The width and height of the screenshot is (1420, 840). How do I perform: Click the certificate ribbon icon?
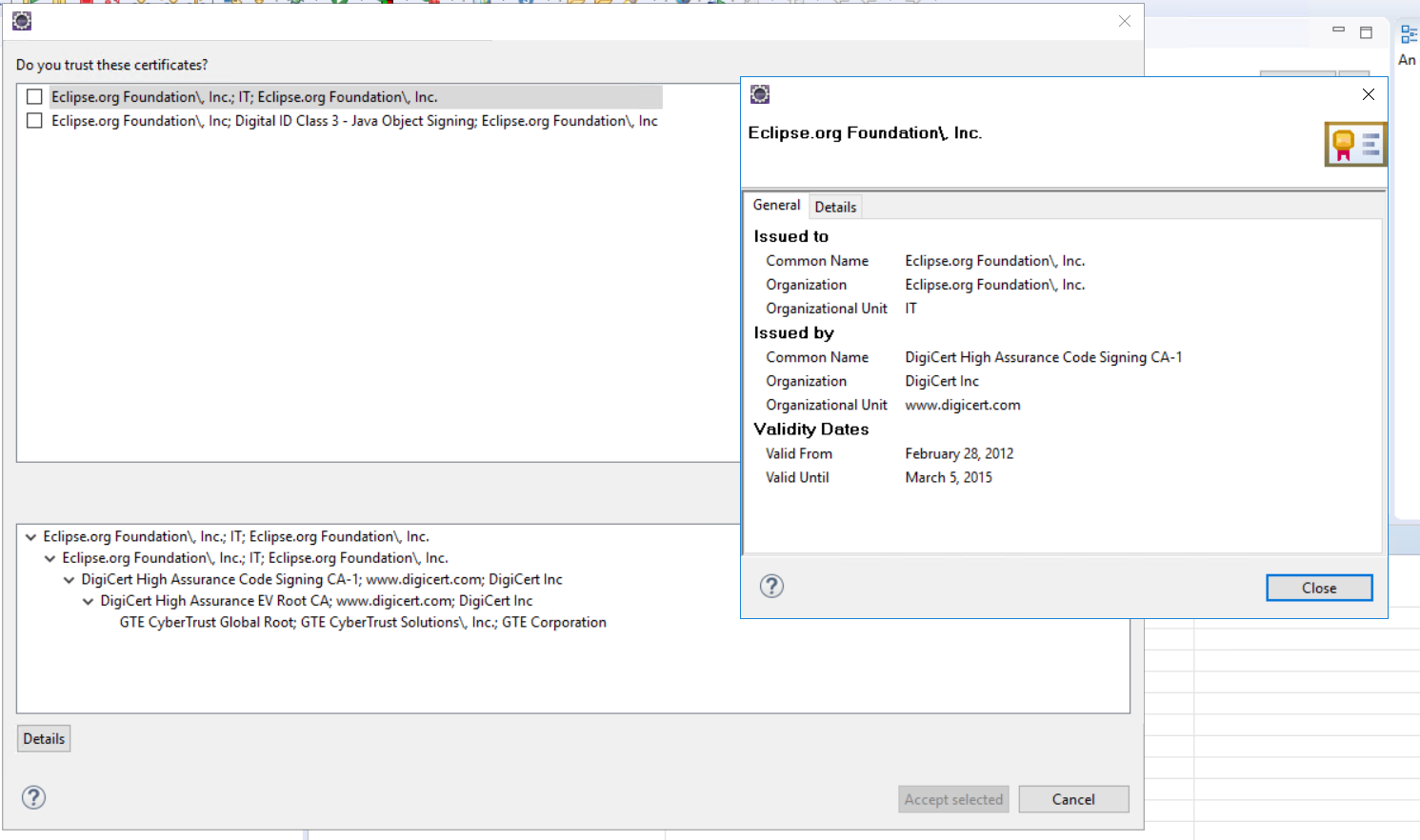tap(1355, 144)
